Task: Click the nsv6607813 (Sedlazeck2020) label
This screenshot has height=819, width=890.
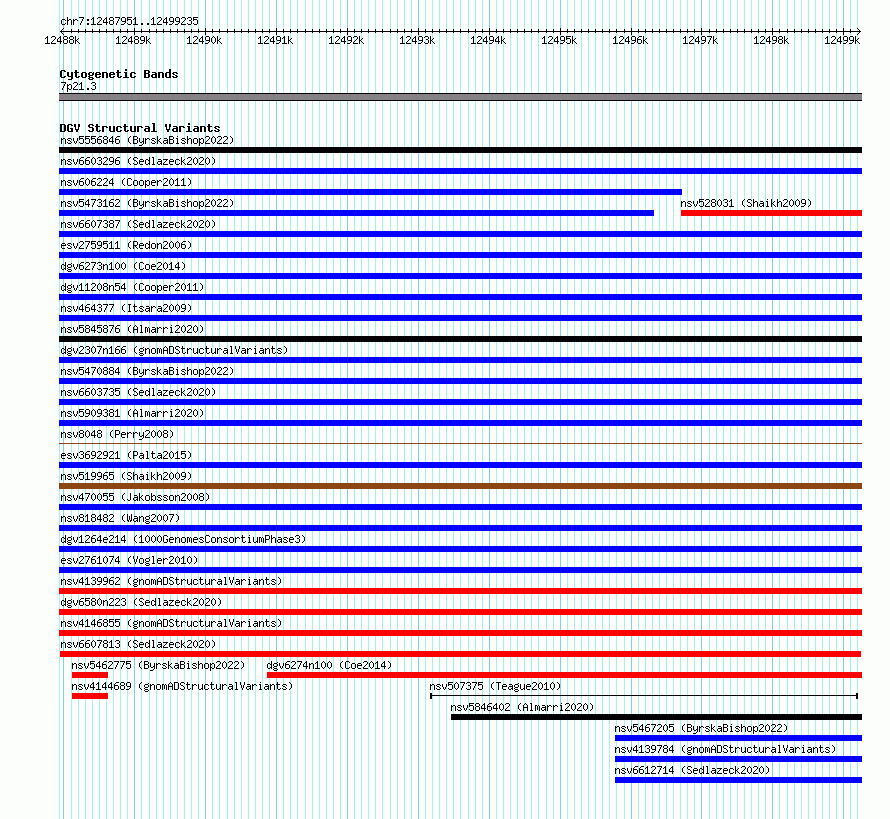Action: 138,644
